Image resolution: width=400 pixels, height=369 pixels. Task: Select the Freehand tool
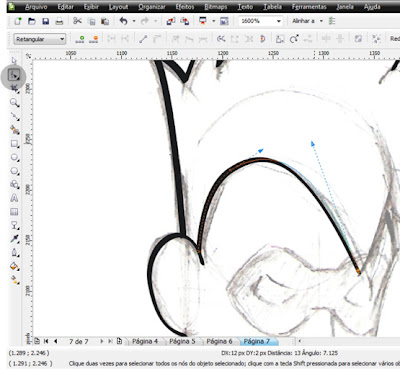pos(14,116)
